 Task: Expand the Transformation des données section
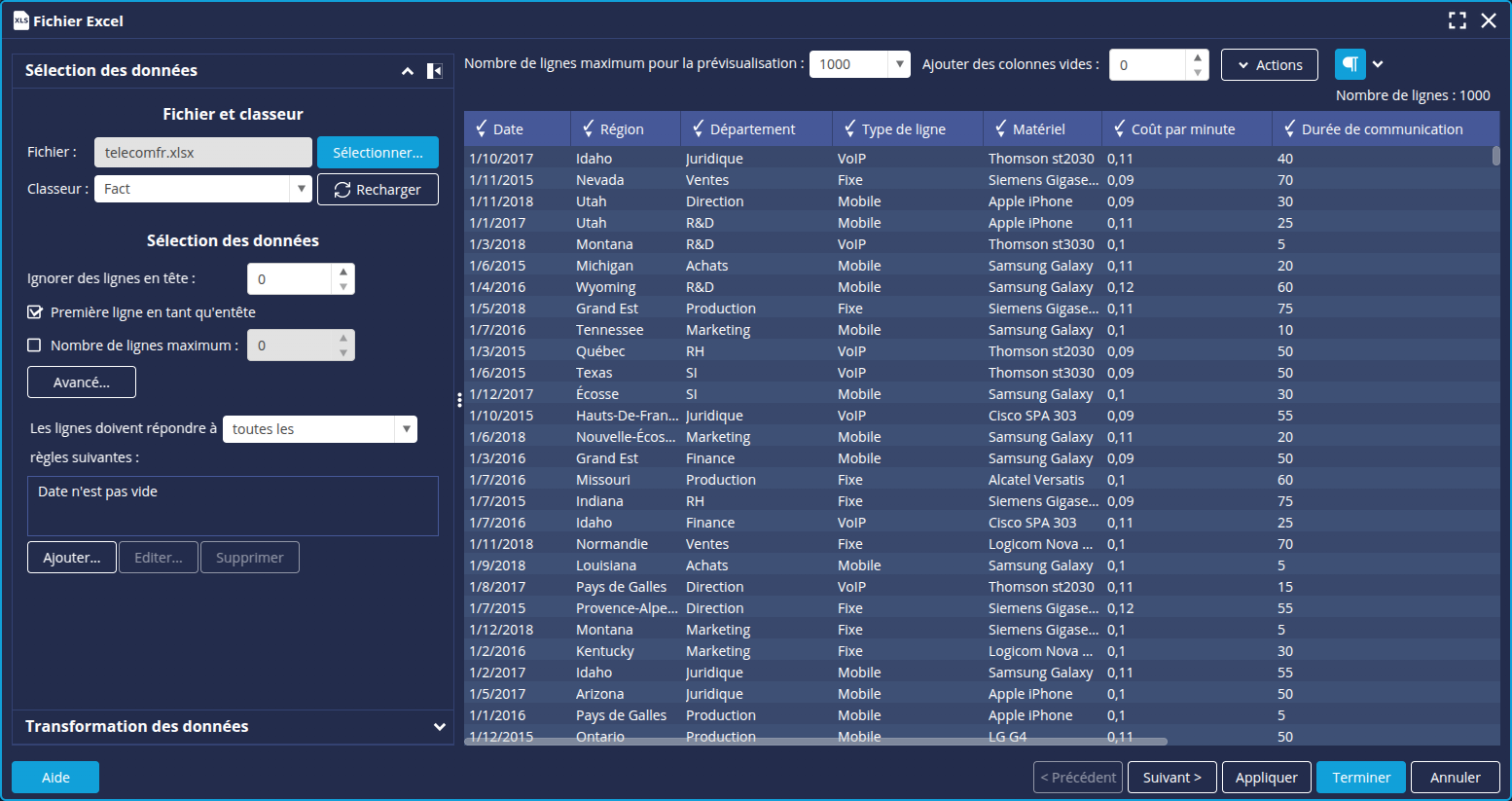tap(439, 727)
